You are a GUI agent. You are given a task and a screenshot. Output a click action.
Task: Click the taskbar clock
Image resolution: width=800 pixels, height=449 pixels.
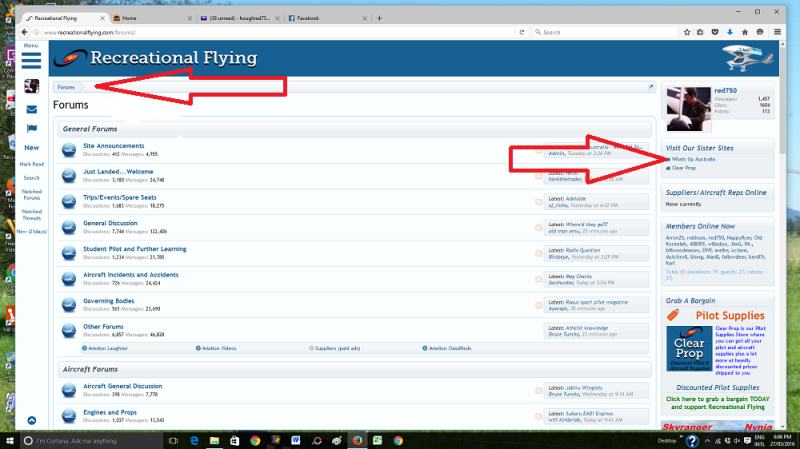782,441
